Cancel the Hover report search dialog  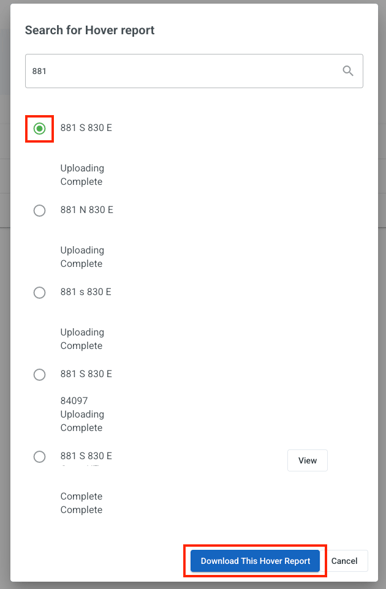pyautogui.click(x=344, y=561)
